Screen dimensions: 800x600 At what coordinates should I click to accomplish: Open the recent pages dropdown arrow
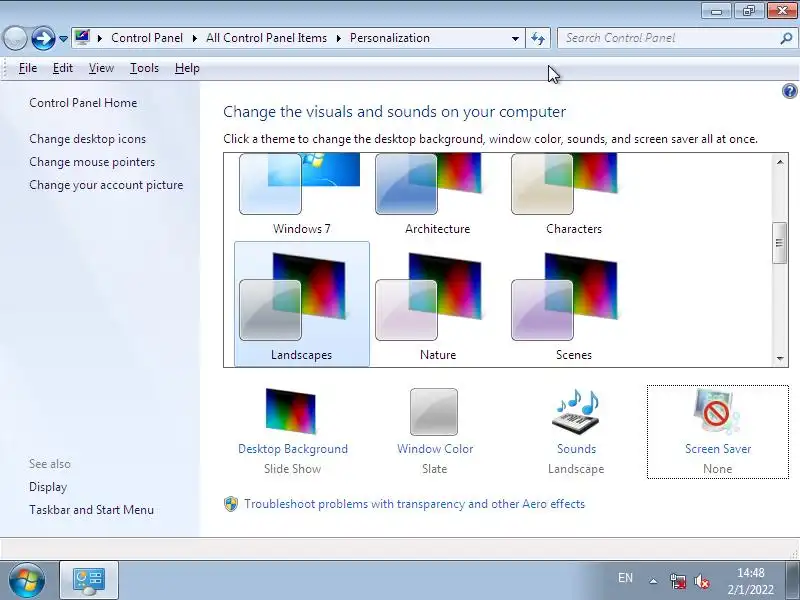point(63,39)
